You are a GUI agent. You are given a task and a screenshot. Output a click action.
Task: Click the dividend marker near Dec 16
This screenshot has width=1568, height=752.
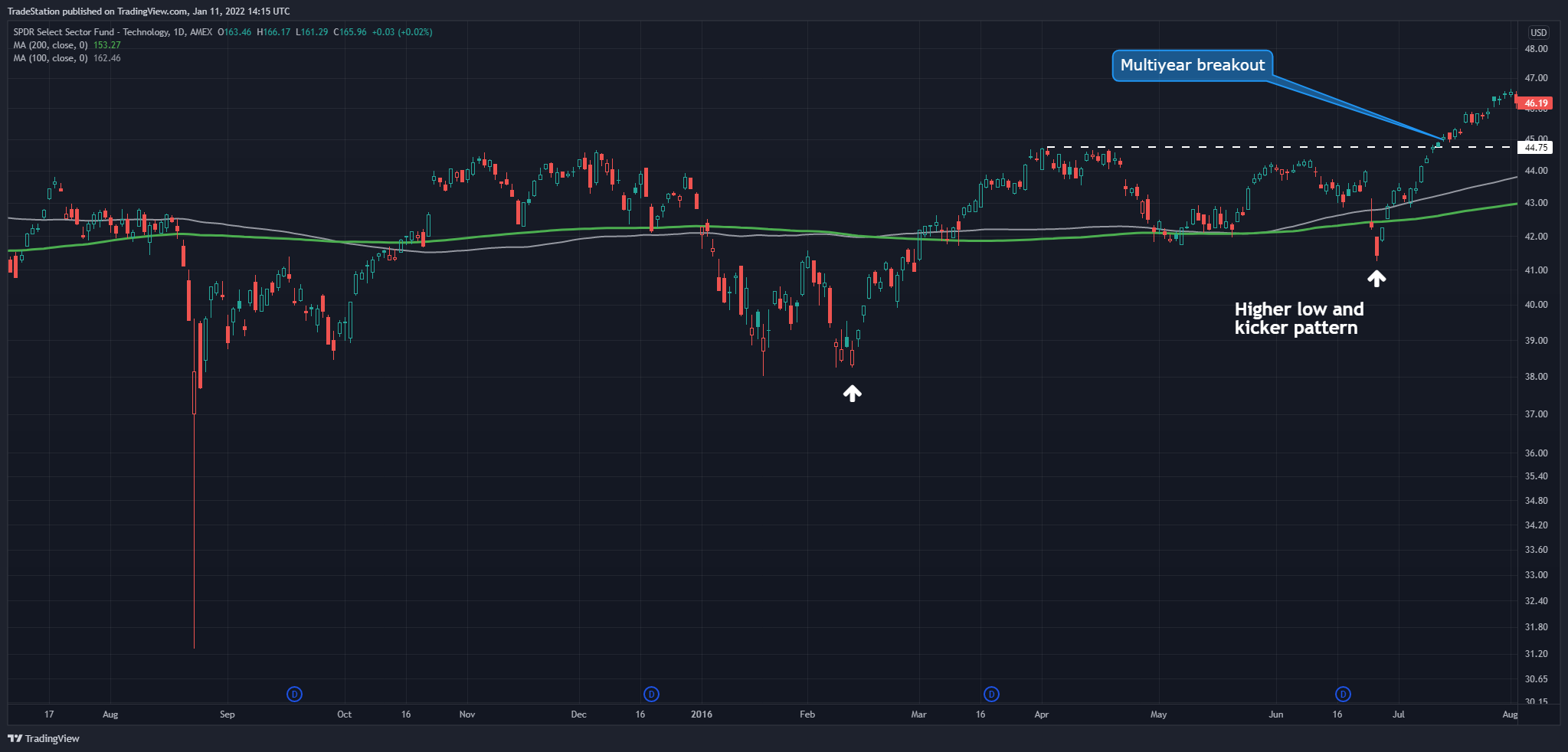tap(651, 695)
